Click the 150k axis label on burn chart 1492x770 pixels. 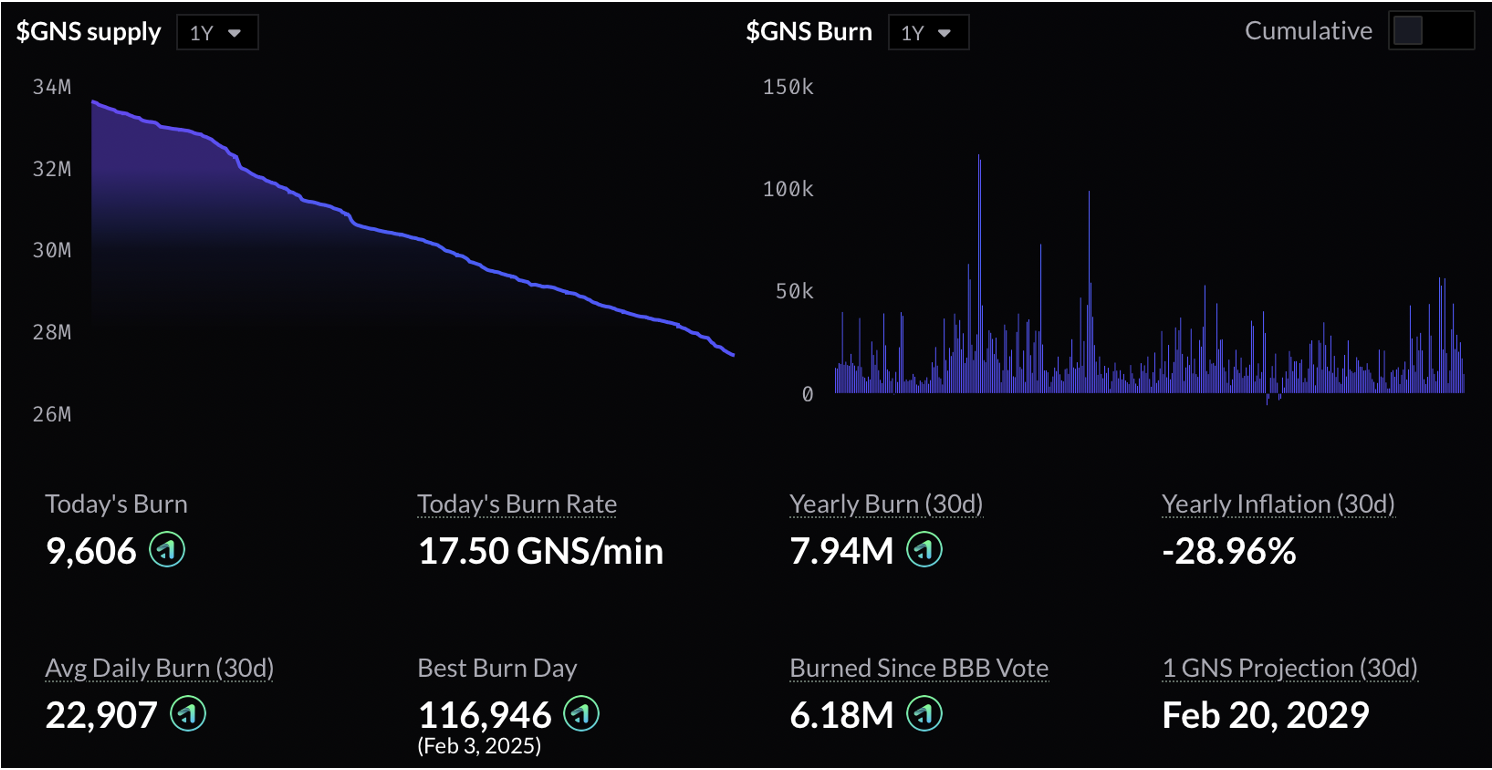pyautogui.click(x=788, y=87)
